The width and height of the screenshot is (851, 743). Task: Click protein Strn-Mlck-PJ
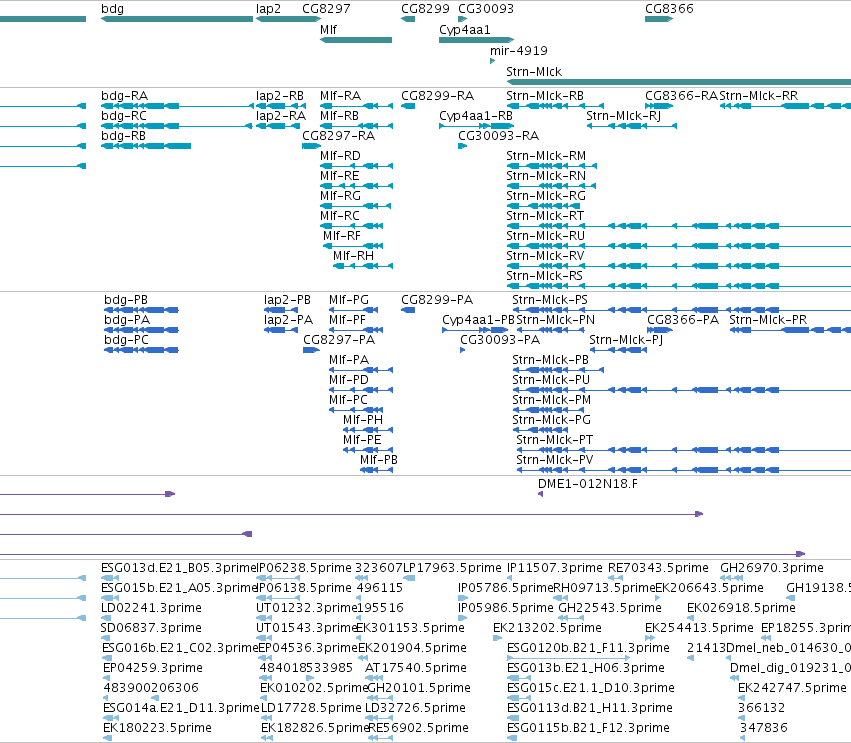[x=626, y=340]
